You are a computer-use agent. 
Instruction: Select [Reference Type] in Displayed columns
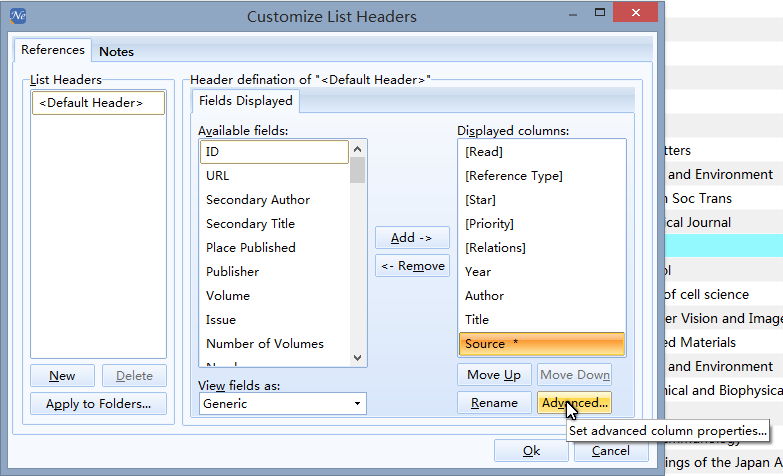pyautogui.click(x=513, y=176)
